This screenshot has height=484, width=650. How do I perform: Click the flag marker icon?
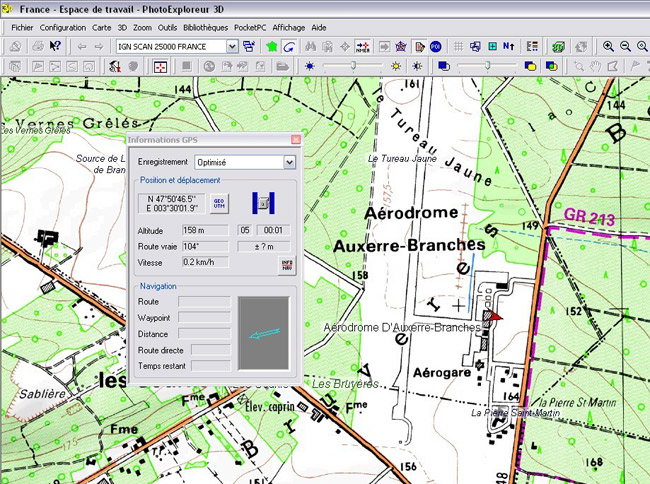click(635, 66)
